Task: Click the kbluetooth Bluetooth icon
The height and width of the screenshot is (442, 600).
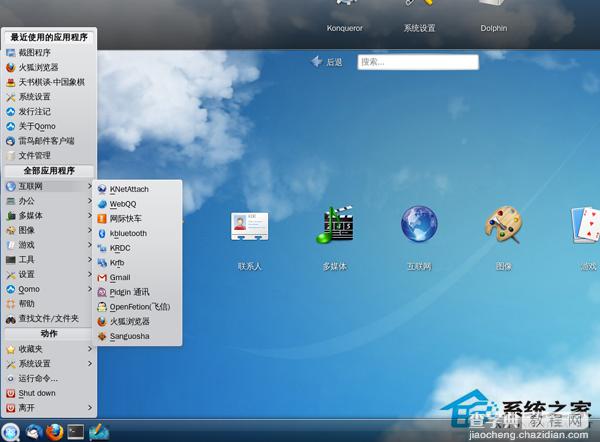Action: coord(102,233)
